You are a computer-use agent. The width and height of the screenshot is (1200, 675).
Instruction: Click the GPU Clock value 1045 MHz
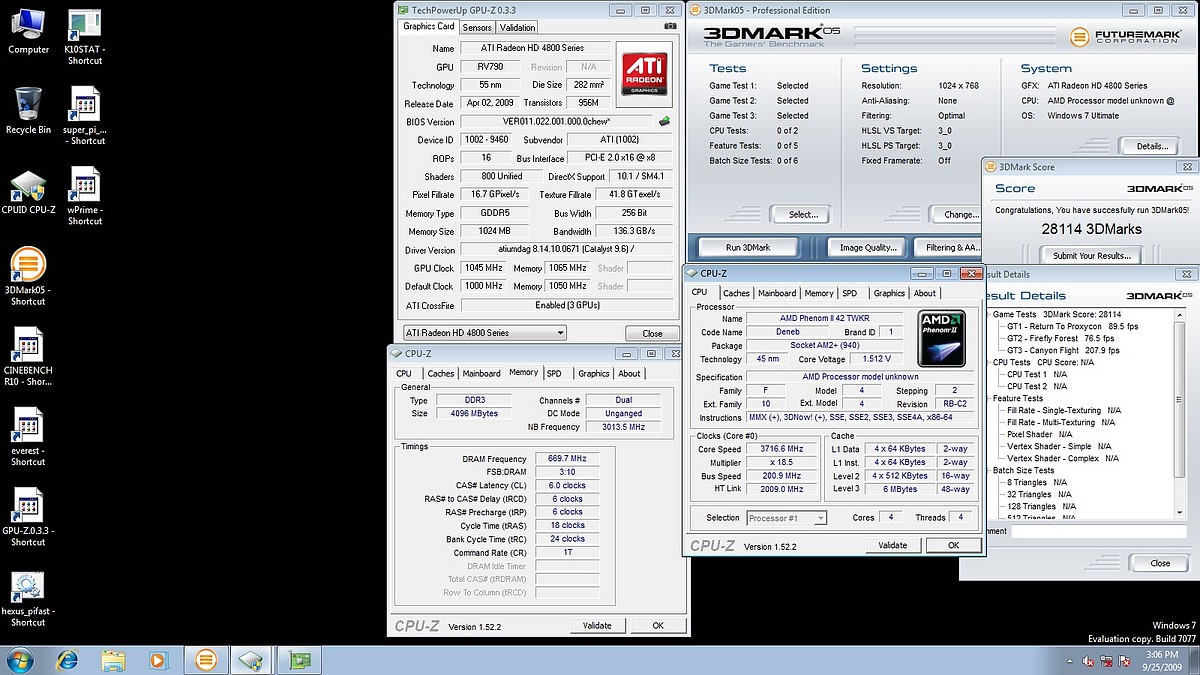tap(484, 268)
